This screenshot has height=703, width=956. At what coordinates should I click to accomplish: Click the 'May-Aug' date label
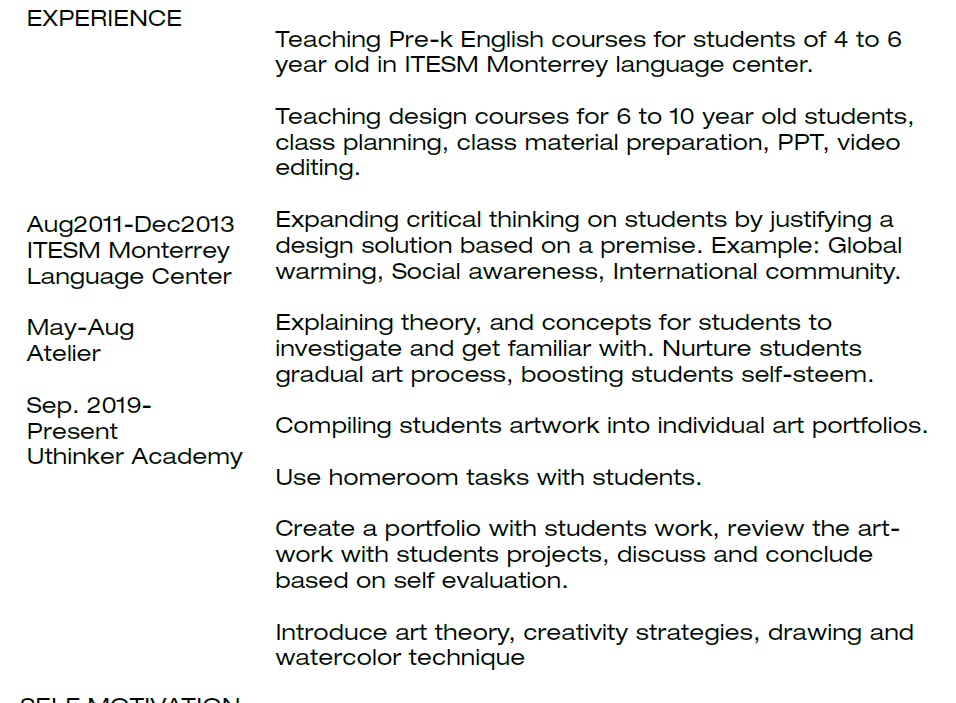click(80, 327)
